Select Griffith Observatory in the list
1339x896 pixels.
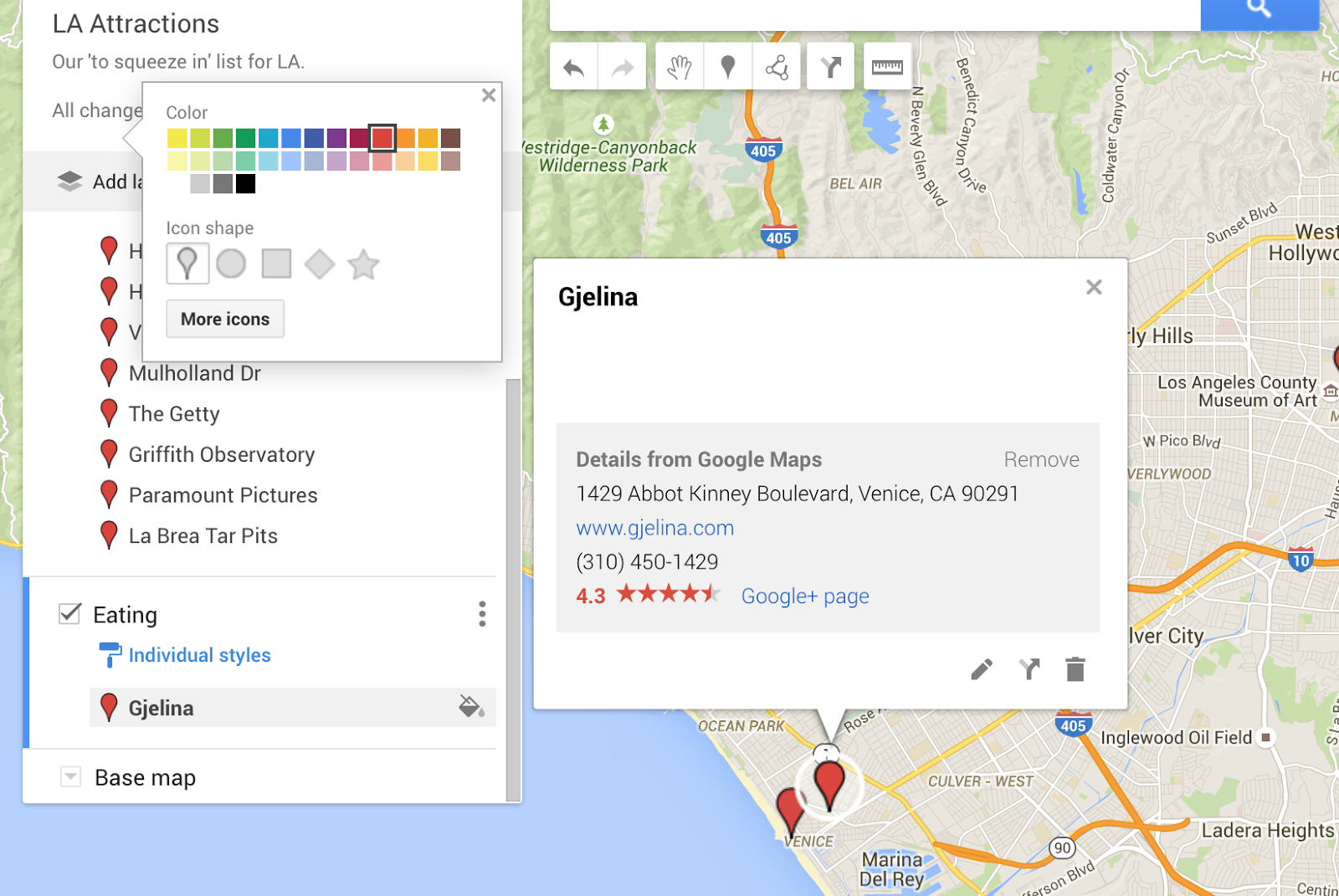coord(222,454)
